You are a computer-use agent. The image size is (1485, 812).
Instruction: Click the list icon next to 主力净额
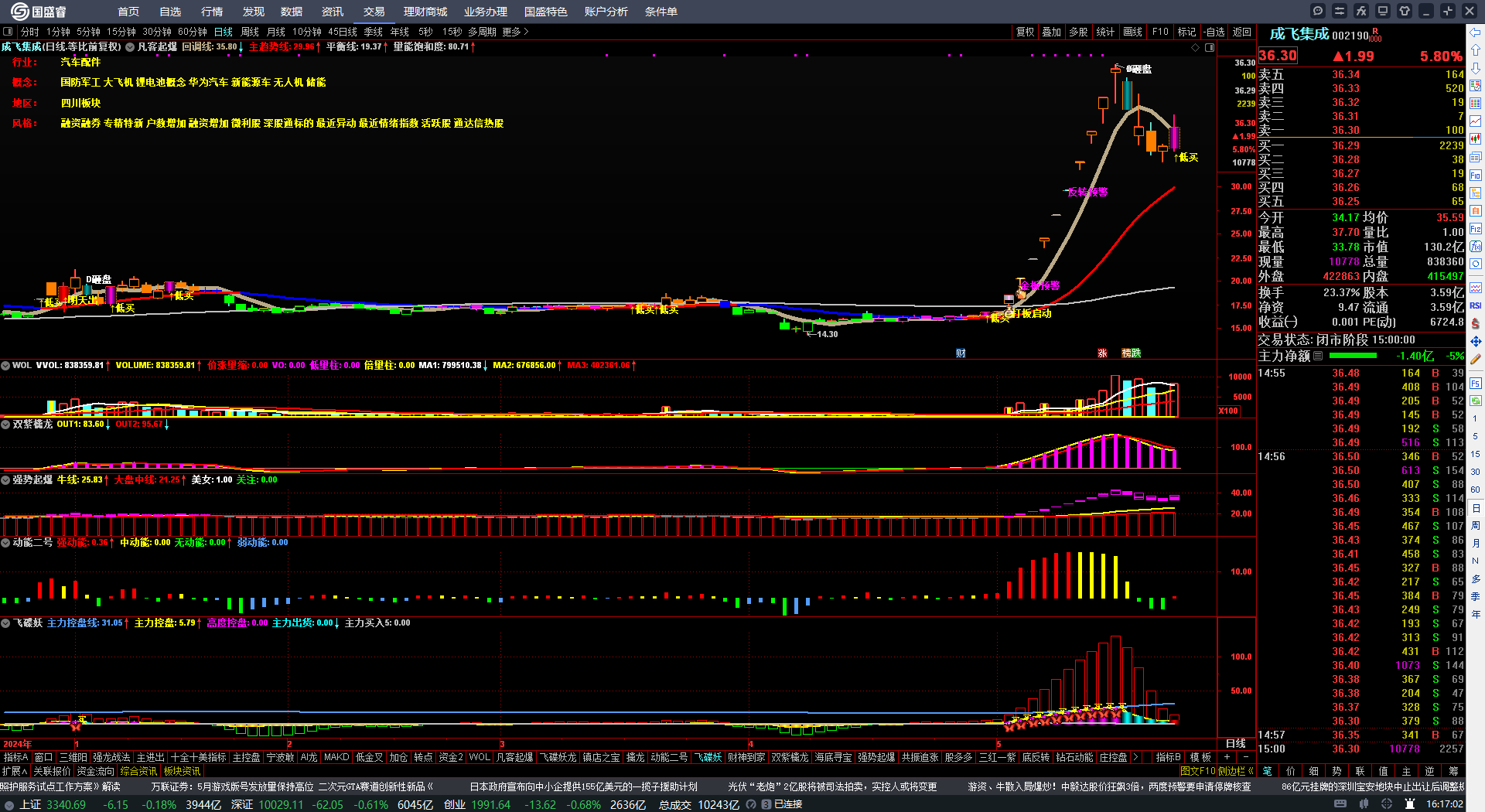click(1318, 356)
